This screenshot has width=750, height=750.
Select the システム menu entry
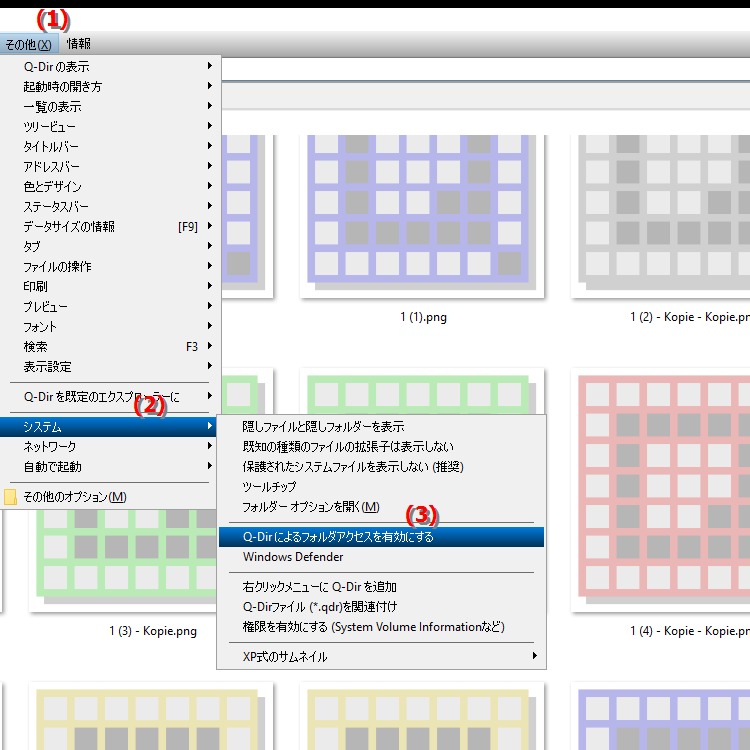pos(109,426)
